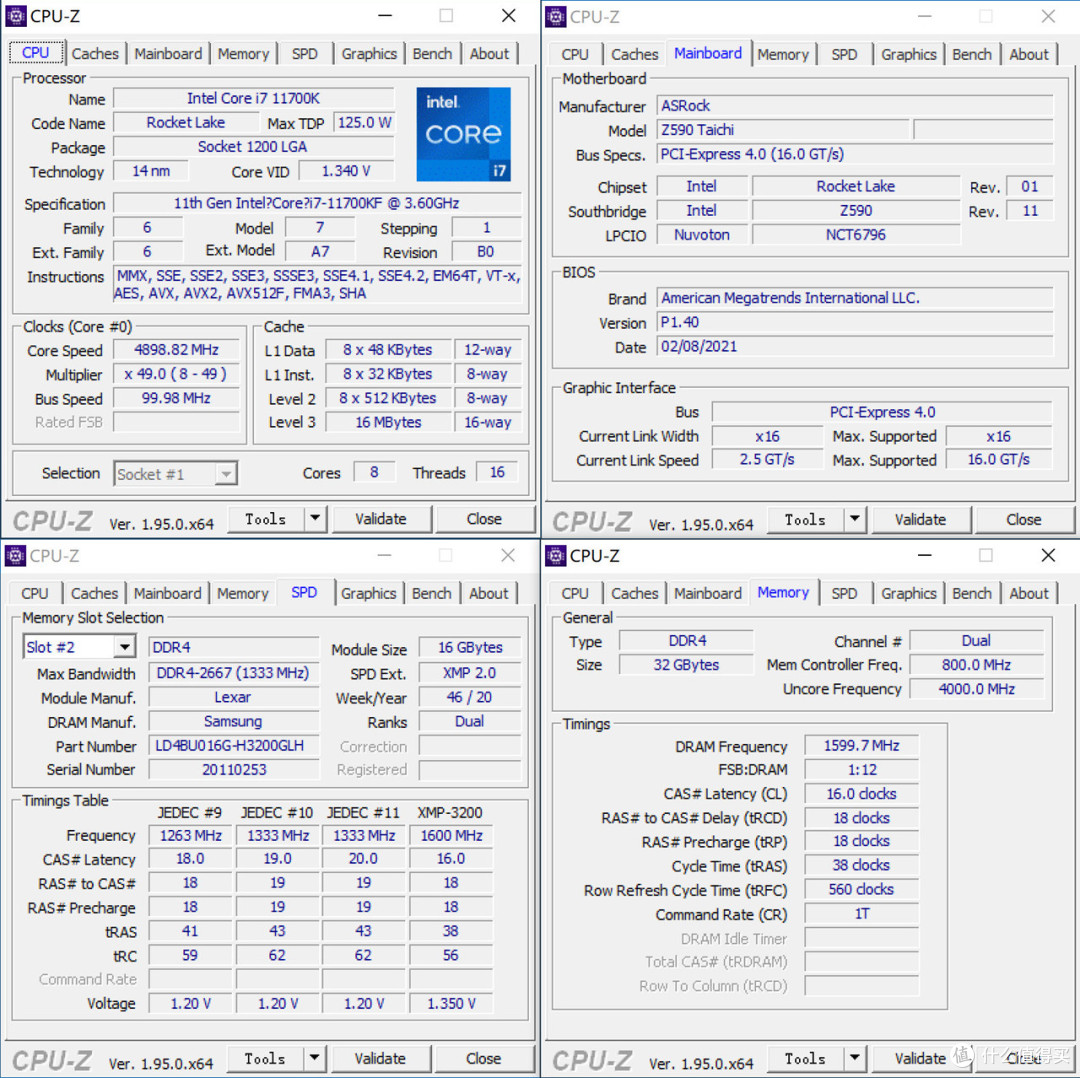The image size is (1080, 1078).
Task: Click Validate in the Mainboard window
Action: click(920, 519)
